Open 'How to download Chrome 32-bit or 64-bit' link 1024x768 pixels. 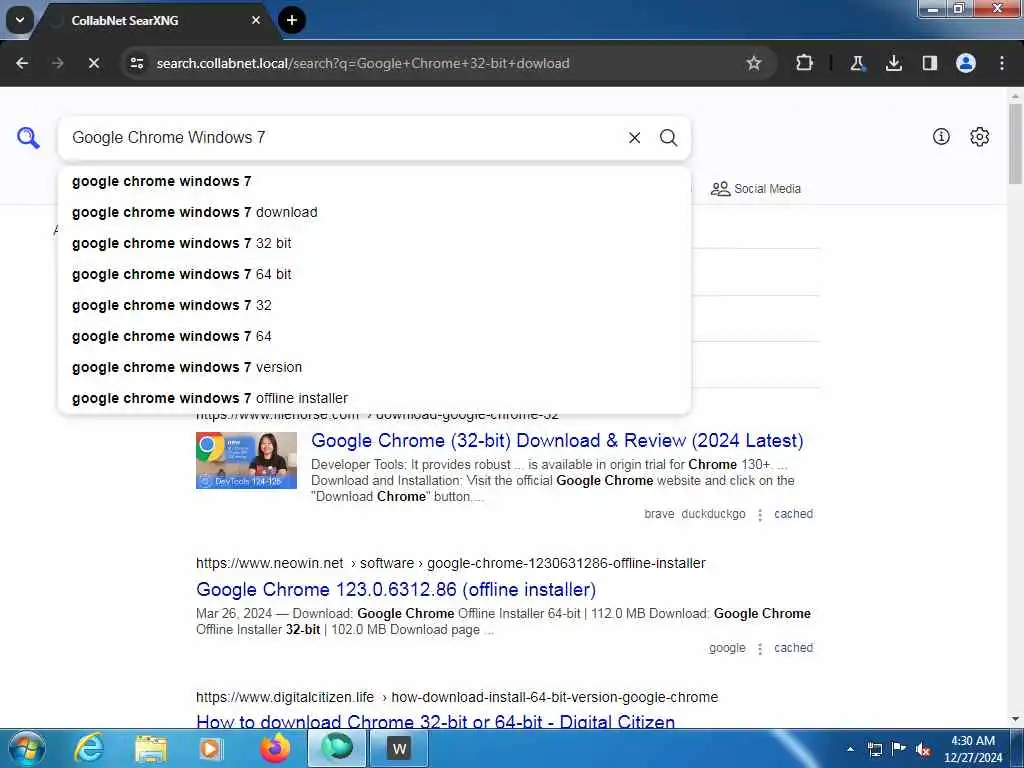(436, 722)
